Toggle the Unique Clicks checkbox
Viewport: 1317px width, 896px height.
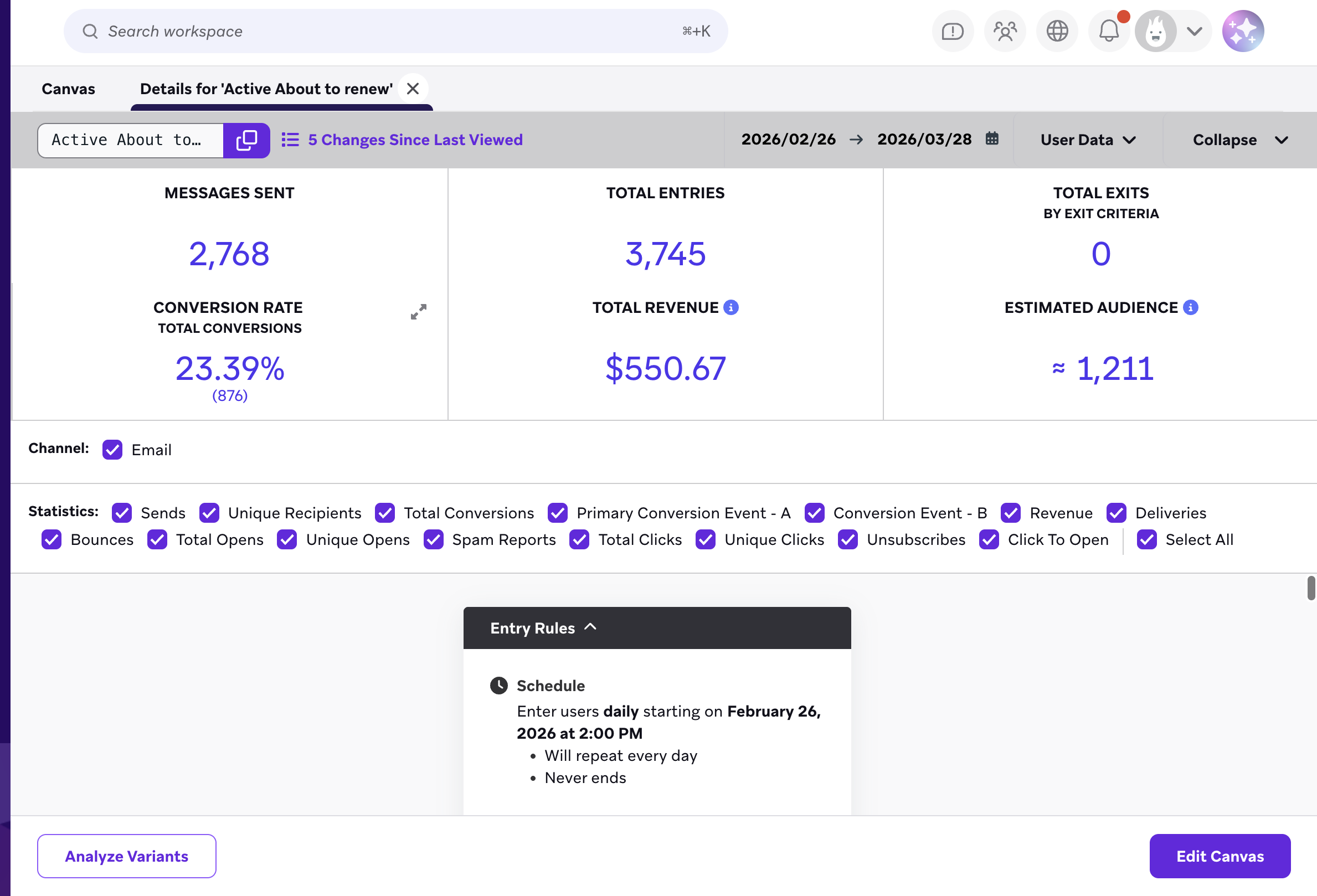click(706, 539)
